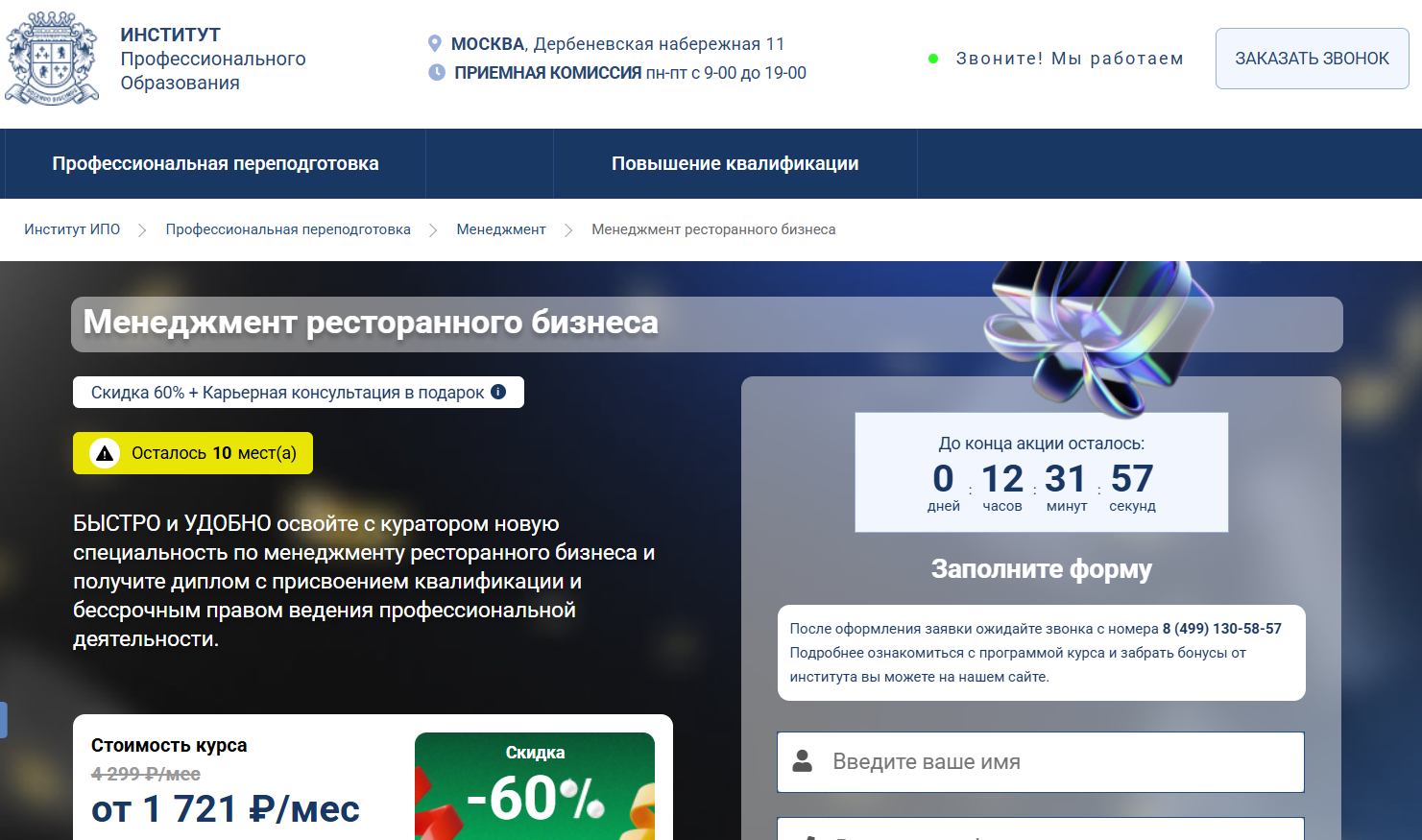1422x840 pixels.
Task: Open Профессиональная переподготовка menu tab
Action: 215,164
